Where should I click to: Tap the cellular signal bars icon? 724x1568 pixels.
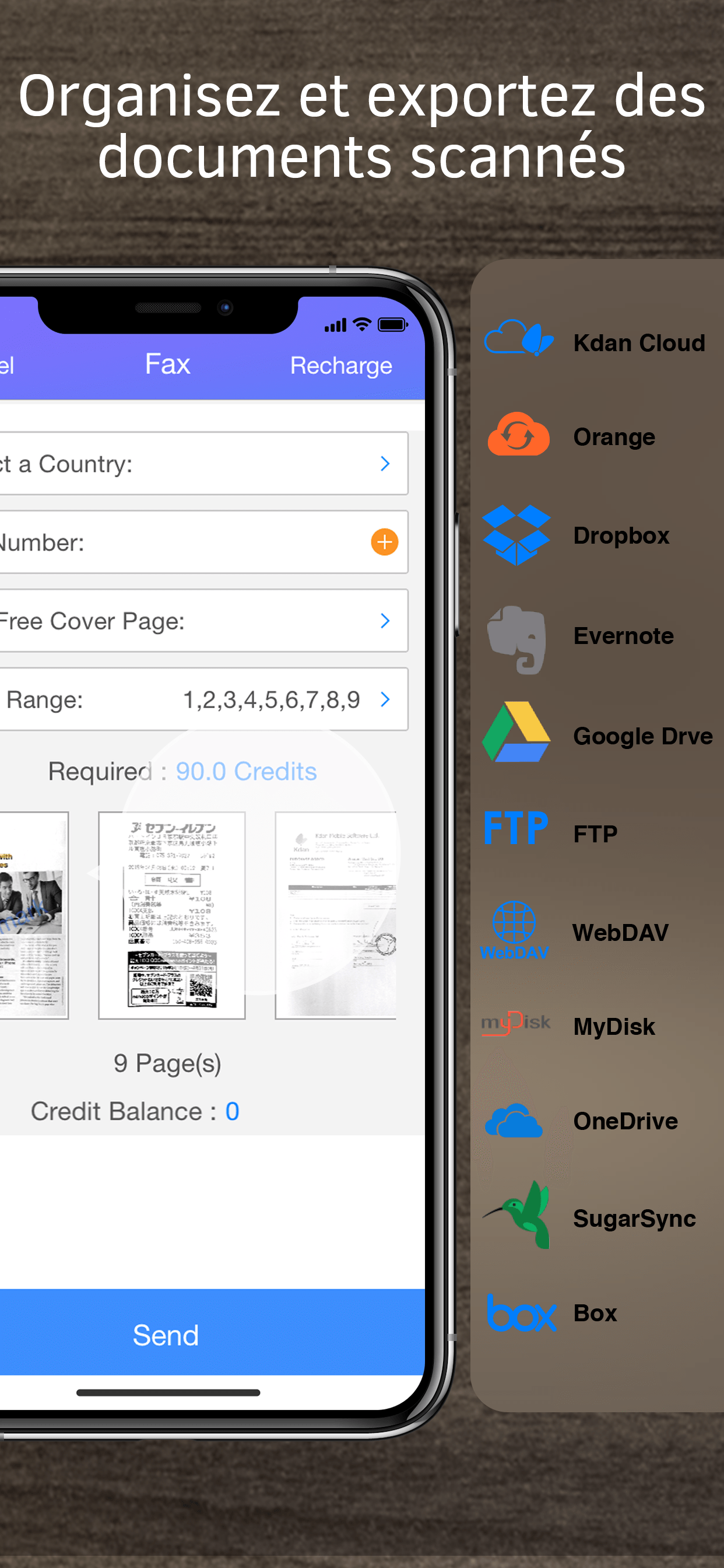click(335, 325)
